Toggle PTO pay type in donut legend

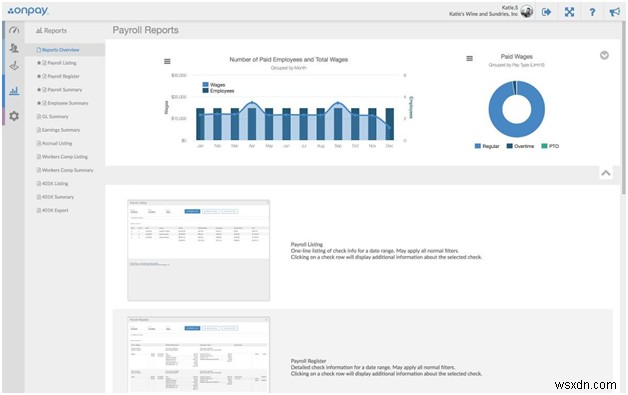550,146
